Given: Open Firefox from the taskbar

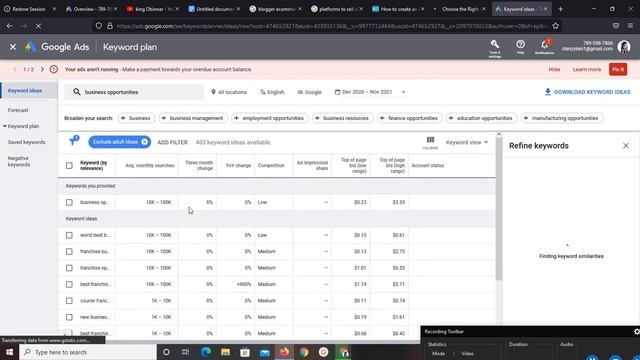Looking at the screenshot, I should 284,352.
